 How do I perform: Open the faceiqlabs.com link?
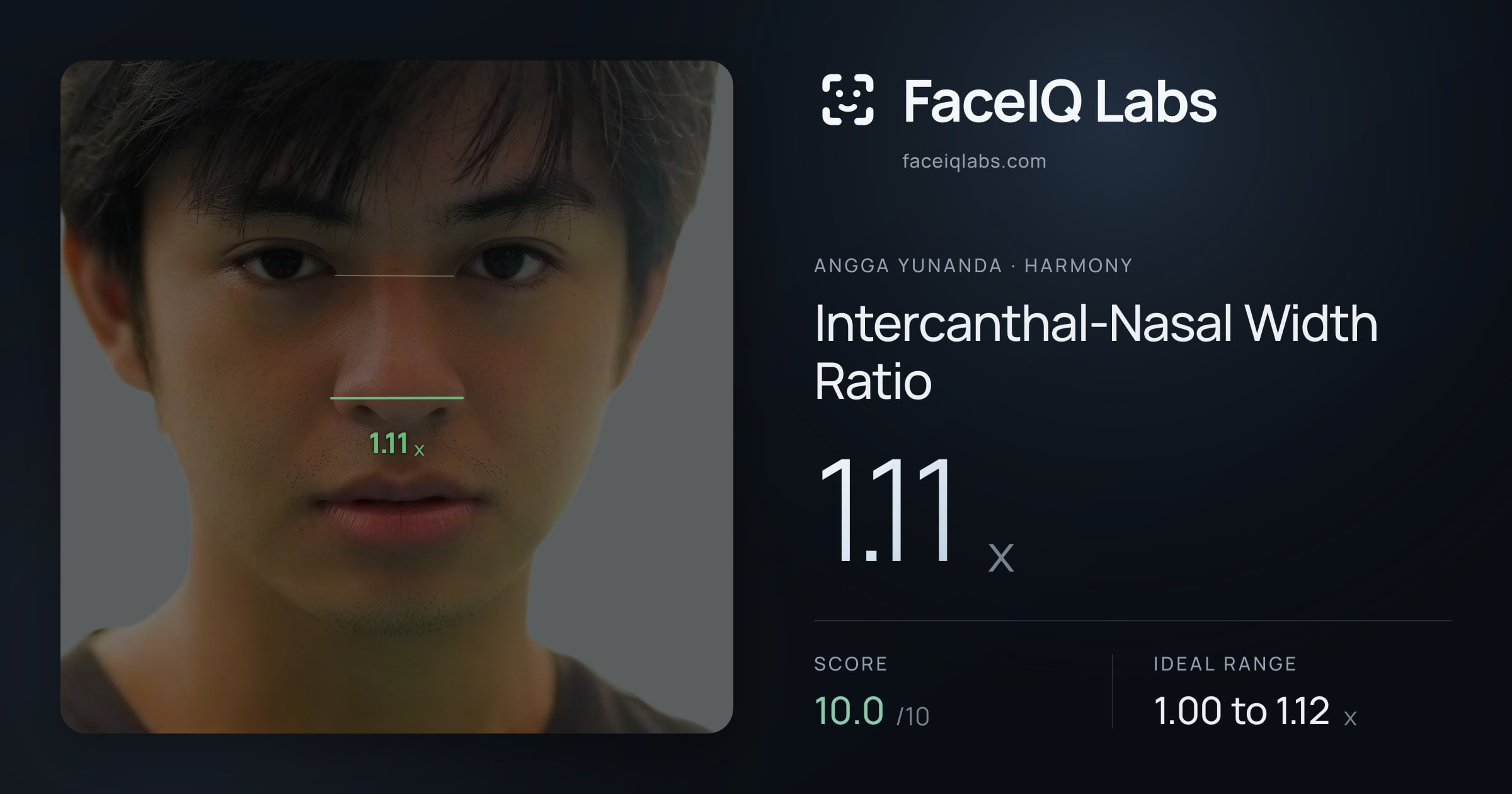[x=974, y=161]
